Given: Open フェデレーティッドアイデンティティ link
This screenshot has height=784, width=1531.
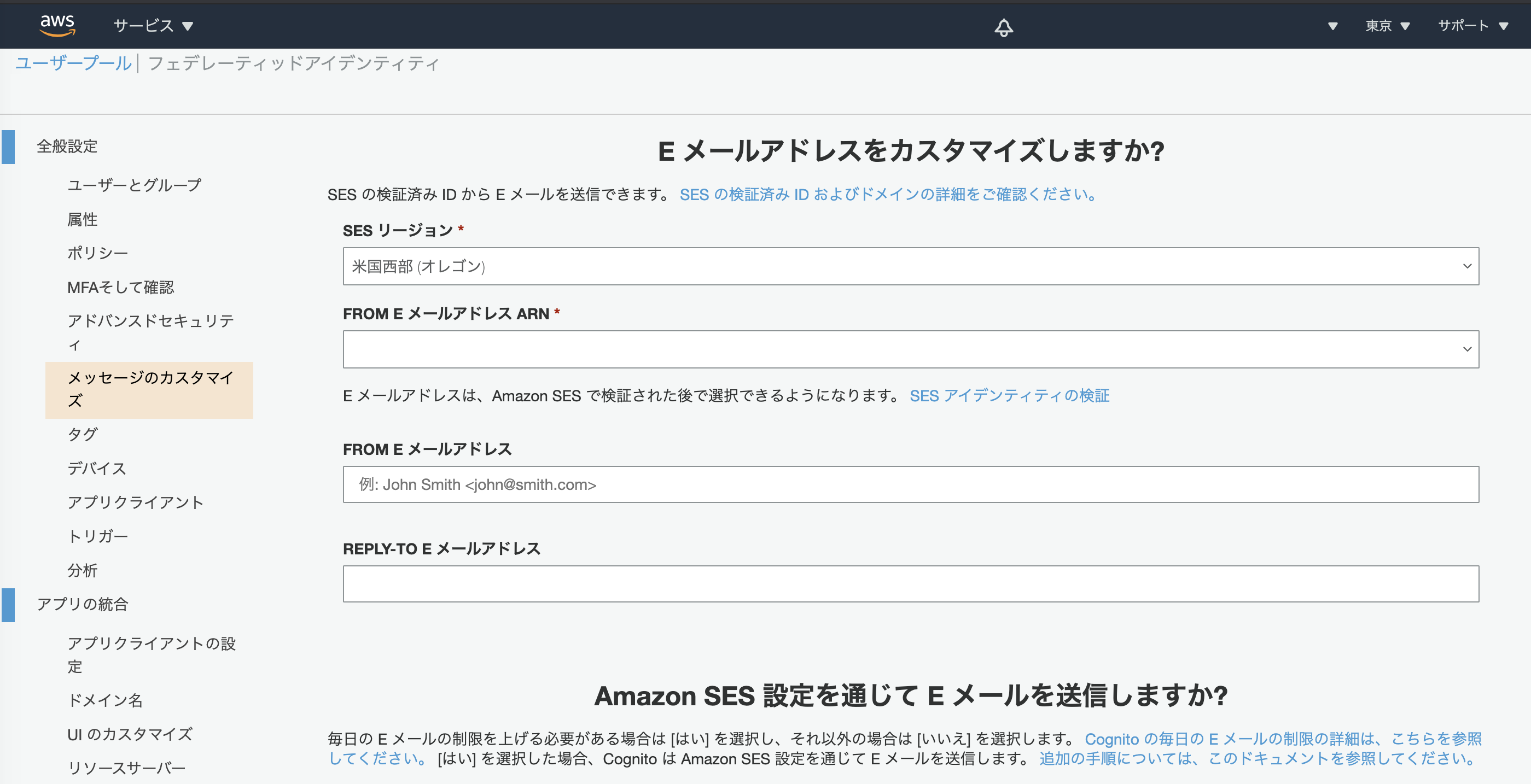Looking at the screenshot, I should click(294, 63).
